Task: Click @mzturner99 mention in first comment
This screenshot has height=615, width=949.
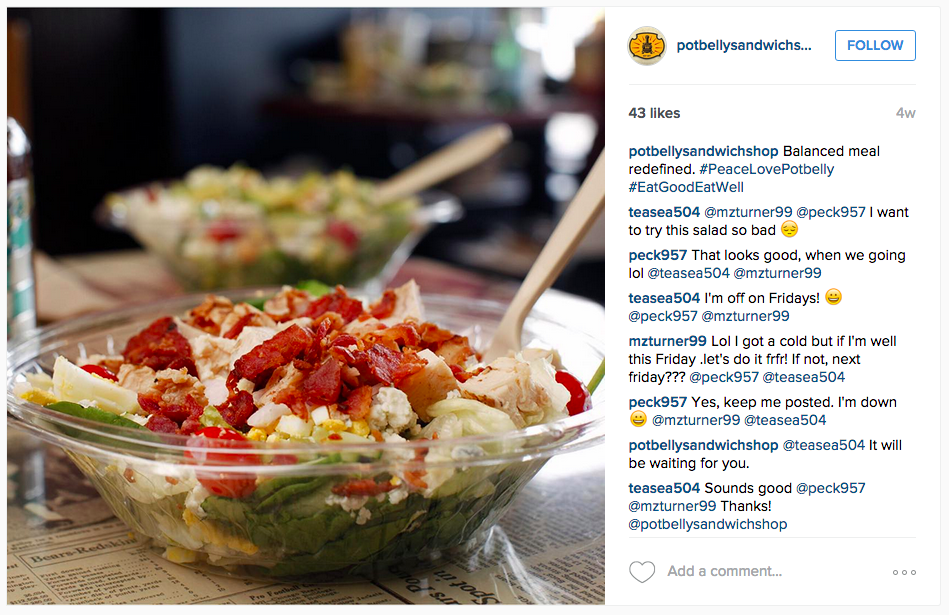Action: 748,212
